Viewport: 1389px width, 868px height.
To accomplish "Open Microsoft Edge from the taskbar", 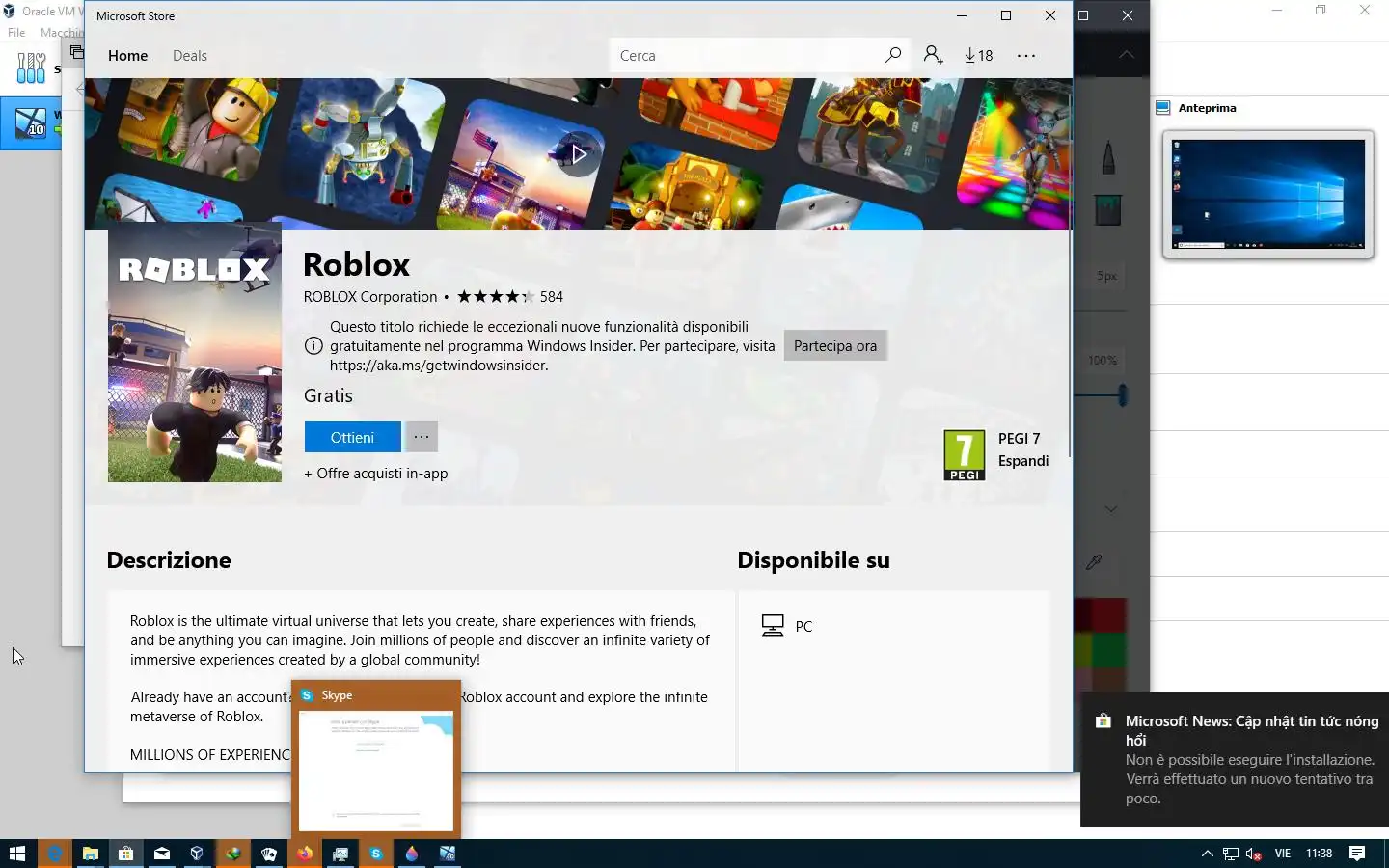I will click(54, 854).
